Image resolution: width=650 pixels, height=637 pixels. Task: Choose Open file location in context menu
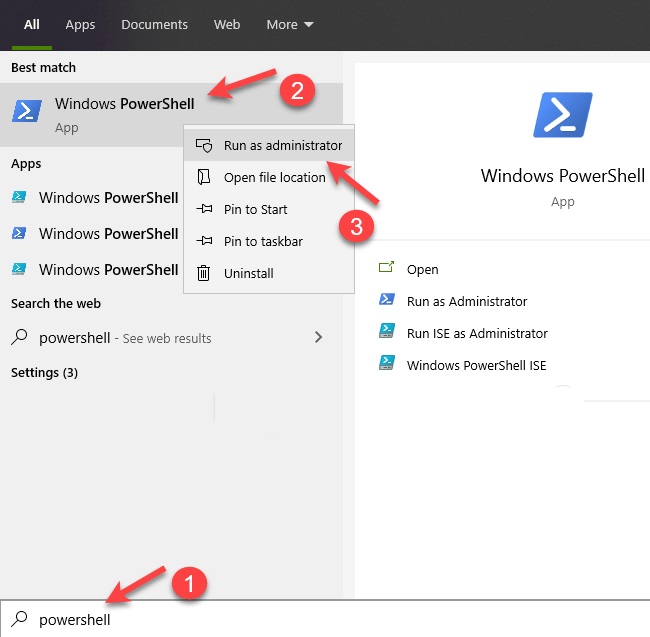tap(269, 177)
